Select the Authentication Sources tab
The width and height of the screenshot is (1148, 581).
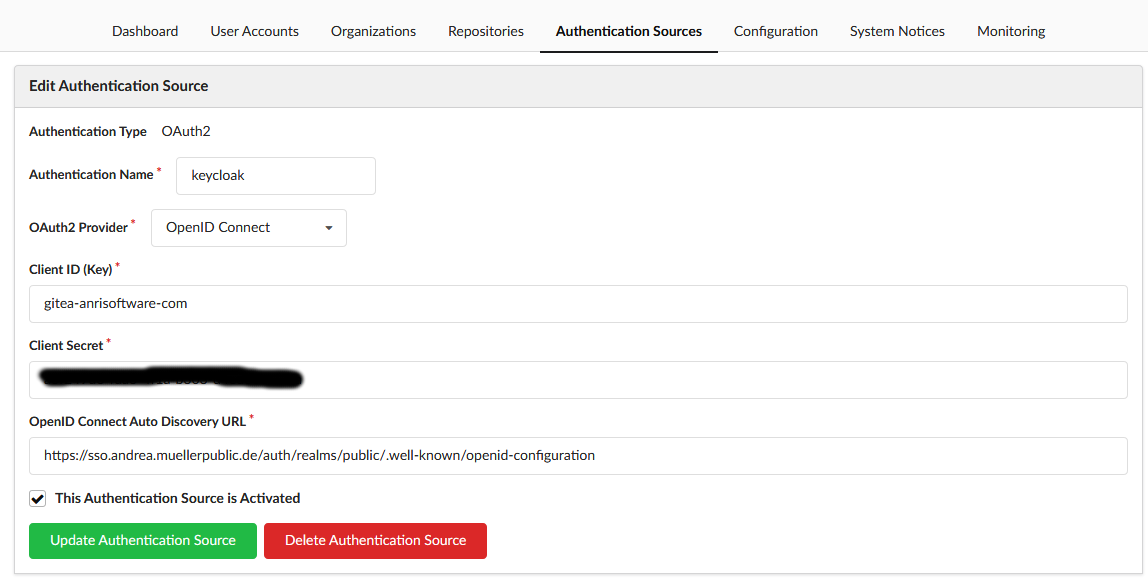point(629,31)
